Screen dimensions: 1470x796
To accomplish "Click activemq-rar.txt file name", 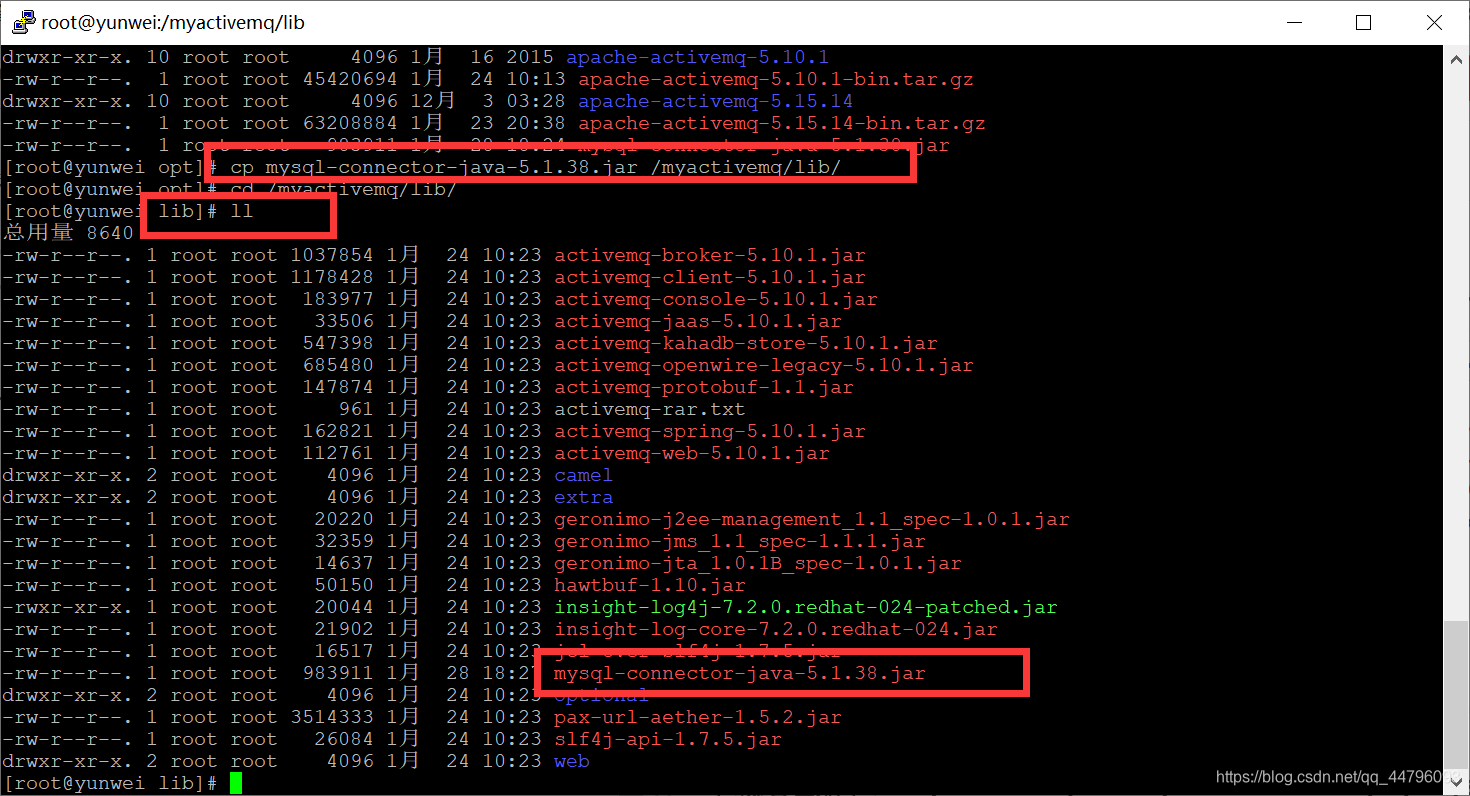I will (649, 409).
